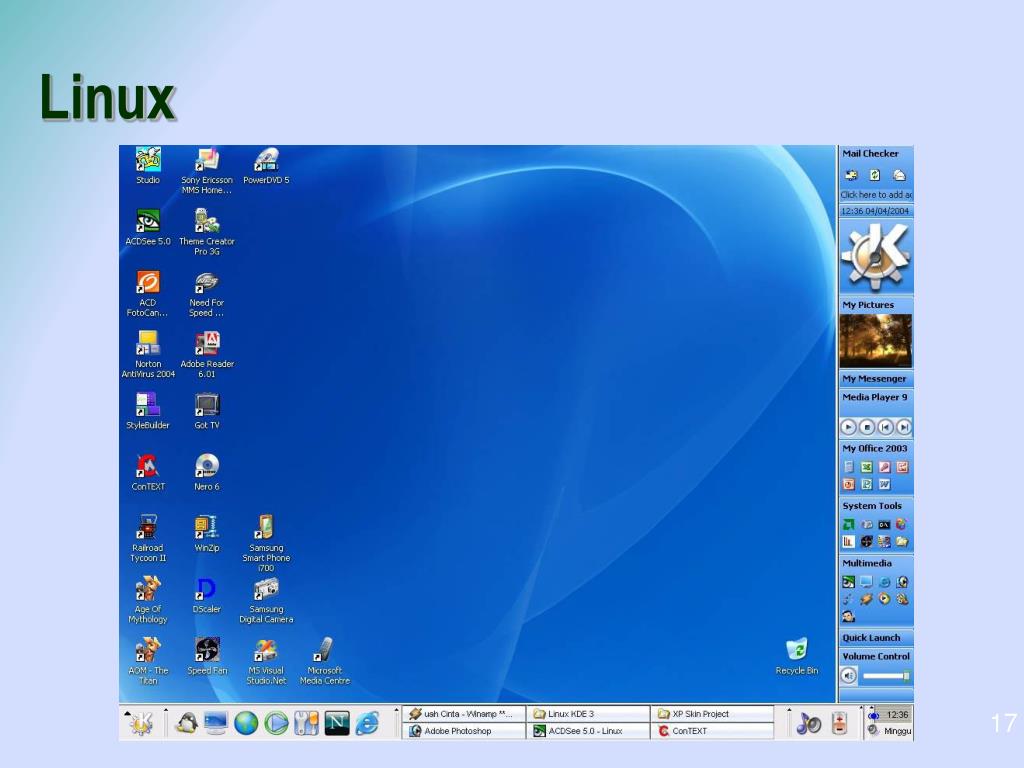This screenshot has height=768, width=1024.
Task: Skip to previous track in Media Player
Action: click(x=885, y=427)
